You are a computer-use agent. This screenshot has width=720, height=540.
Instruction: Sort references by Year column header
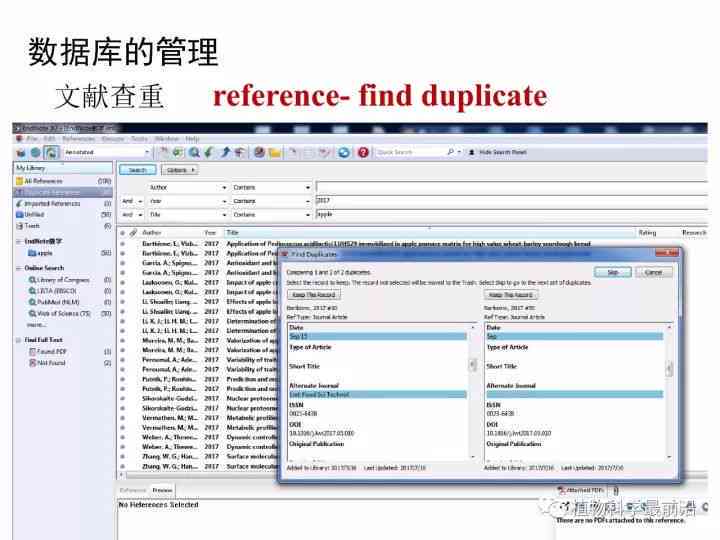click(212, 233)
